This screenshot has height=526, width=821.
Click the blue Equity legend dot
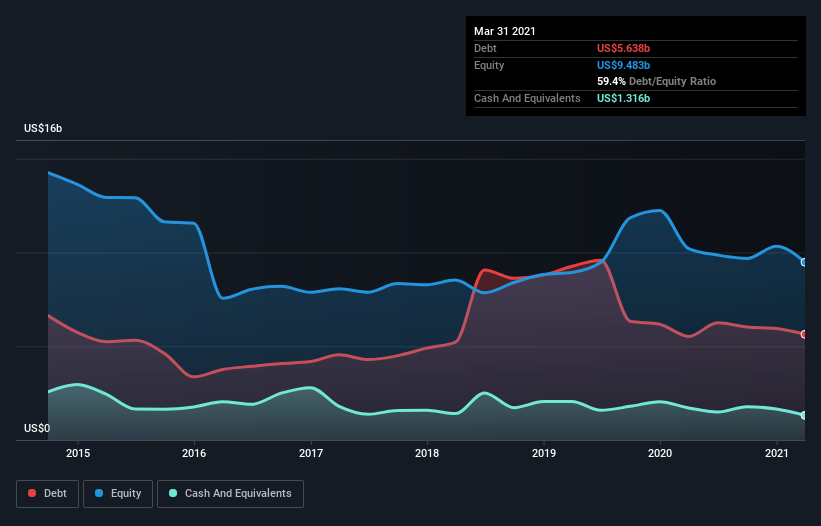(99, 493)
